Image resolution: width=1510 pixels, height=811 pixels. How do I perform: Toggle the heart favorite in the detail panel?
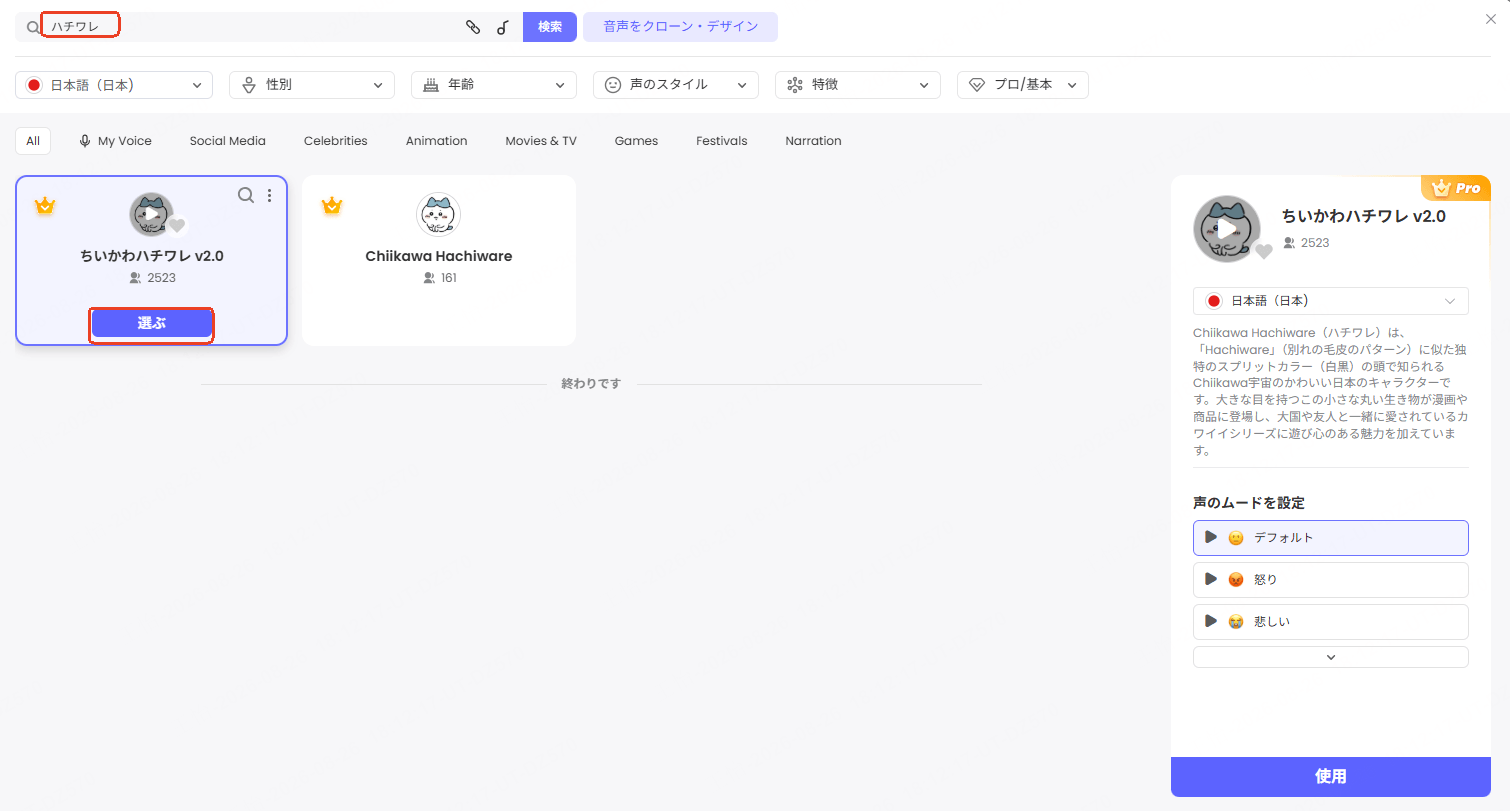click(1264, 251)
